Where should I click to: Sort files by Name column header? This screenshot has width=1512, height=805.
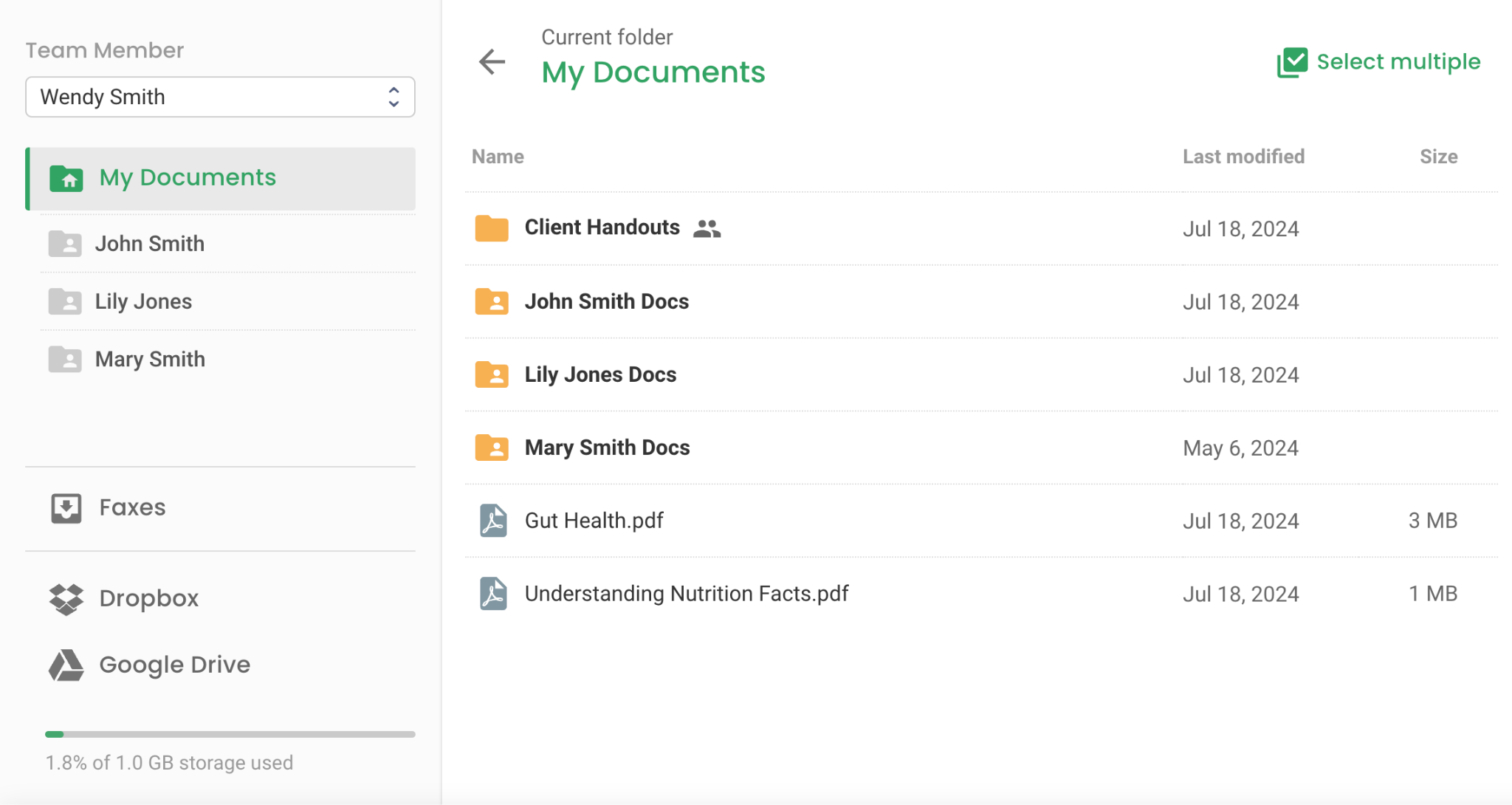coord(498,157)
